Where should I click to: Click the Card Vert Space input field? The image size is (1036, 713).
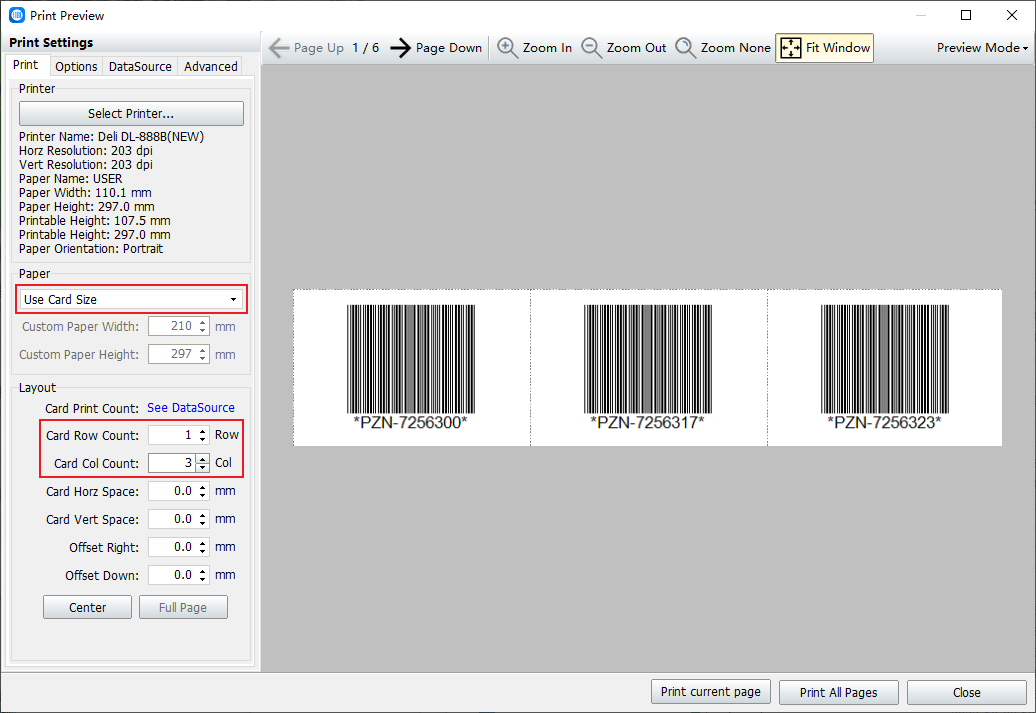pyautogui.click(x=172, y=519)
